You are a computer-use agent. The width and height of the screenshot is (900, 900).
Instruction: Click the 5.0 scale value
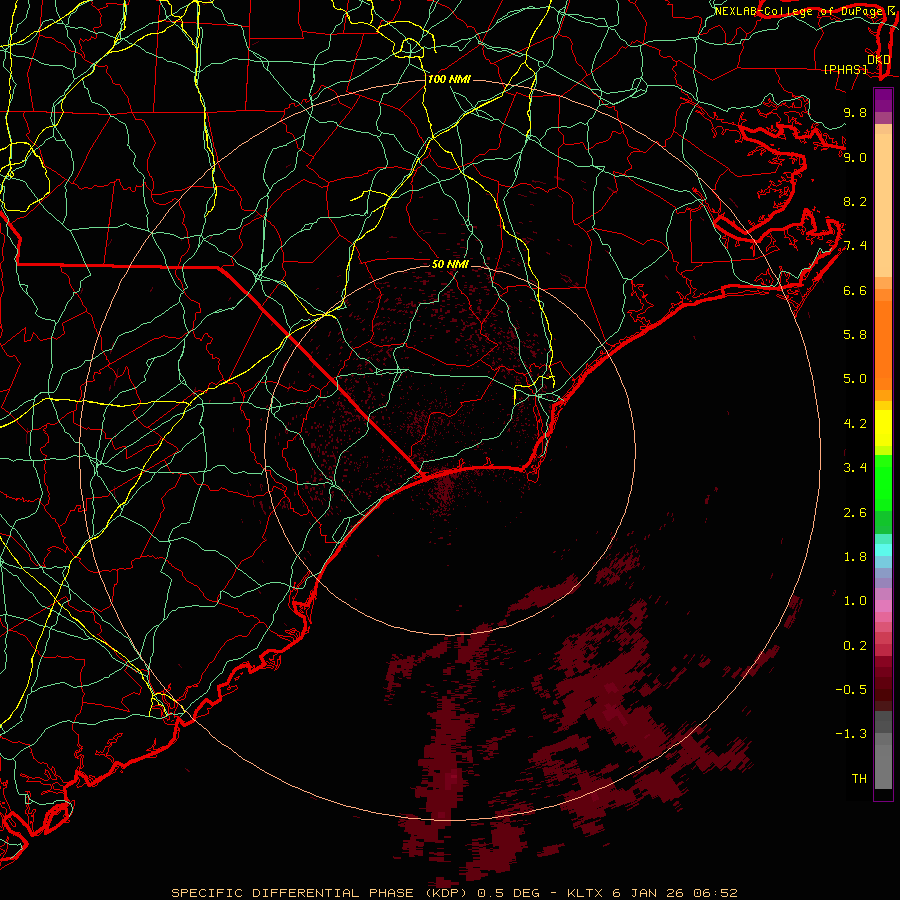pyautogui.click(x=855, y=379)
